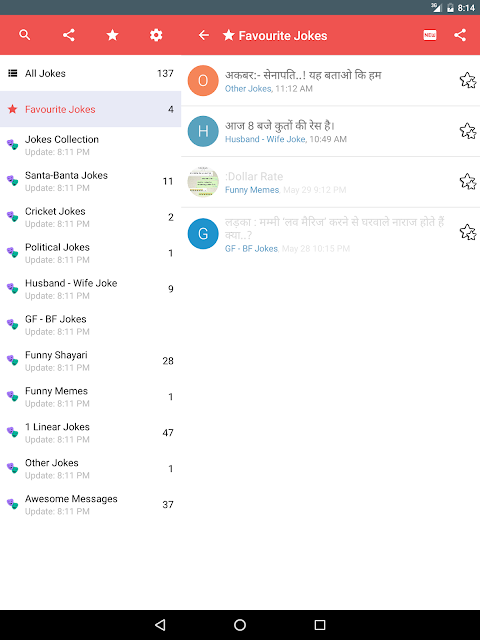Tap Android home navigation button

pos(240,625)
